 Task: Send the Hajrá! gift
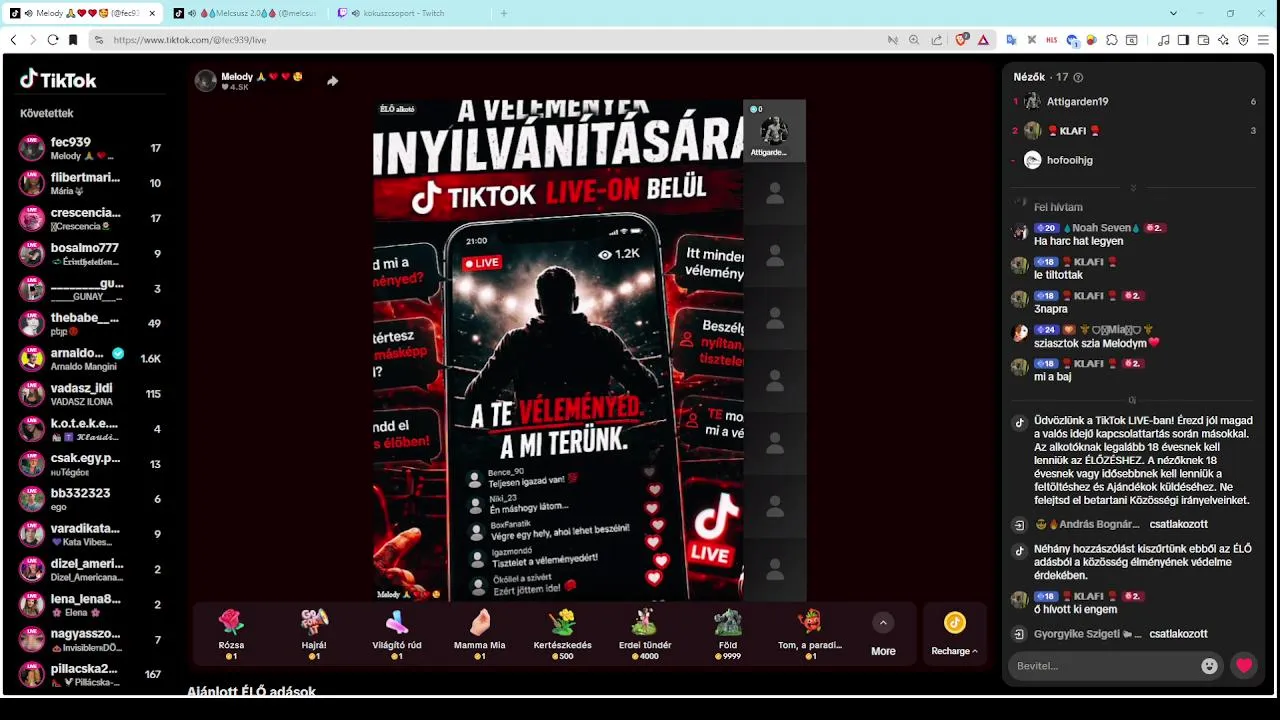point(314,634)
